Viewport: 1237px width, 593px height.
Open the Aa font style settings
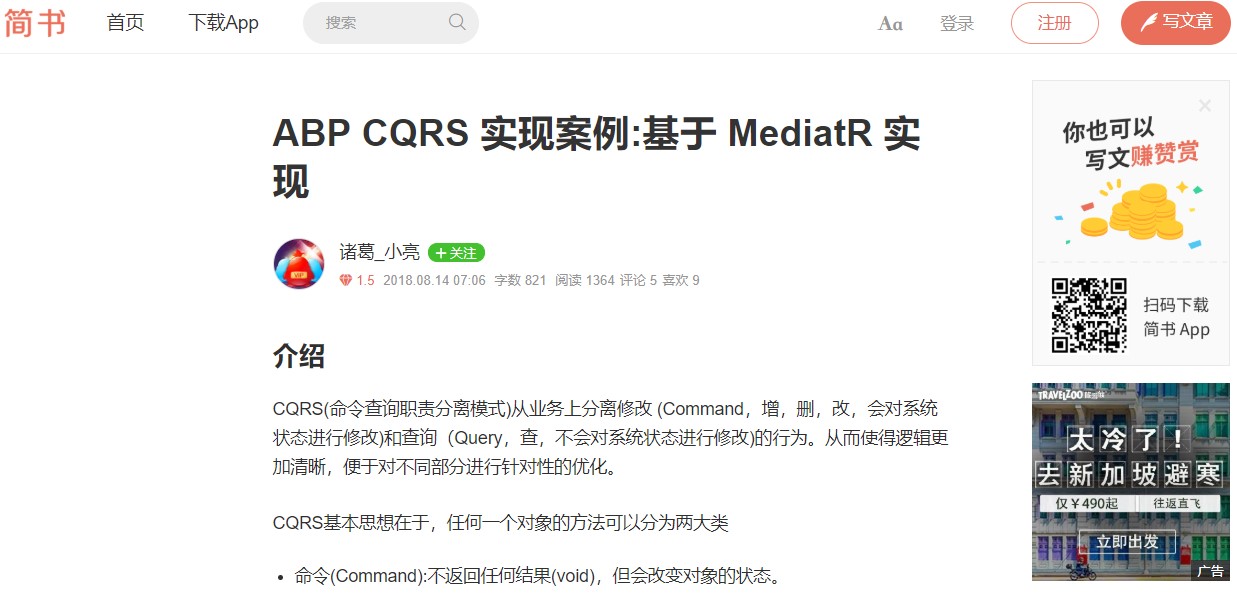point(890,23)
